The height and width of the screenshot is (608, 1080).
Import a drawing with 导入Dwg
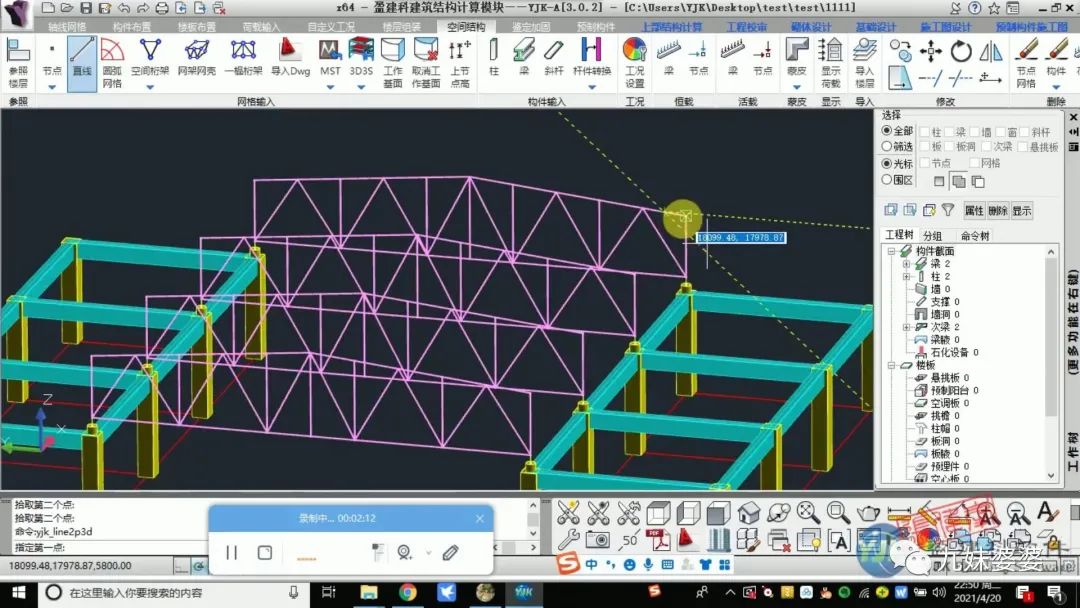coord(290,58)
